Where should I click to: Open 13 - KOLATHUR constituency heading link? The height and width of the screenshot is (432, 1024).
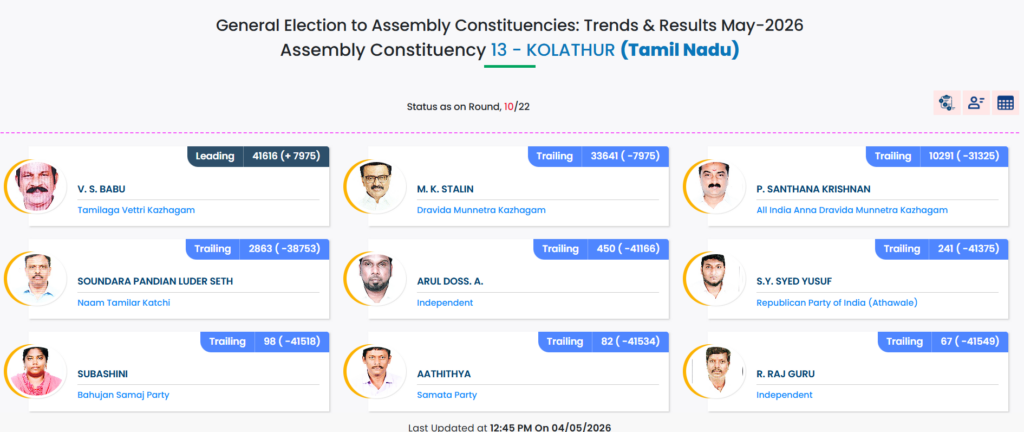pos(552,50)
